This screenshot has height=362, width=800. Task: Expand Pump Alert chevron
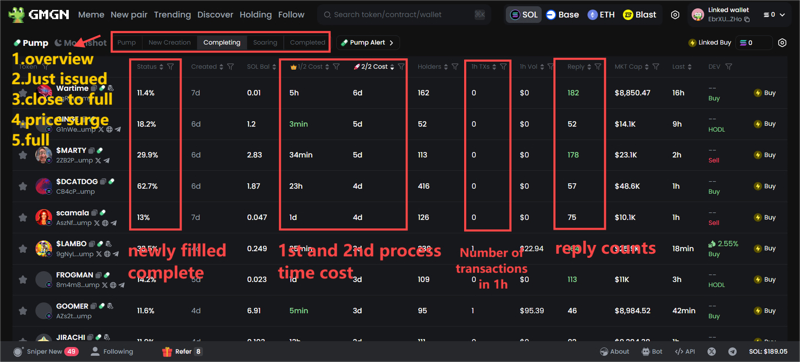coord(391,43)
